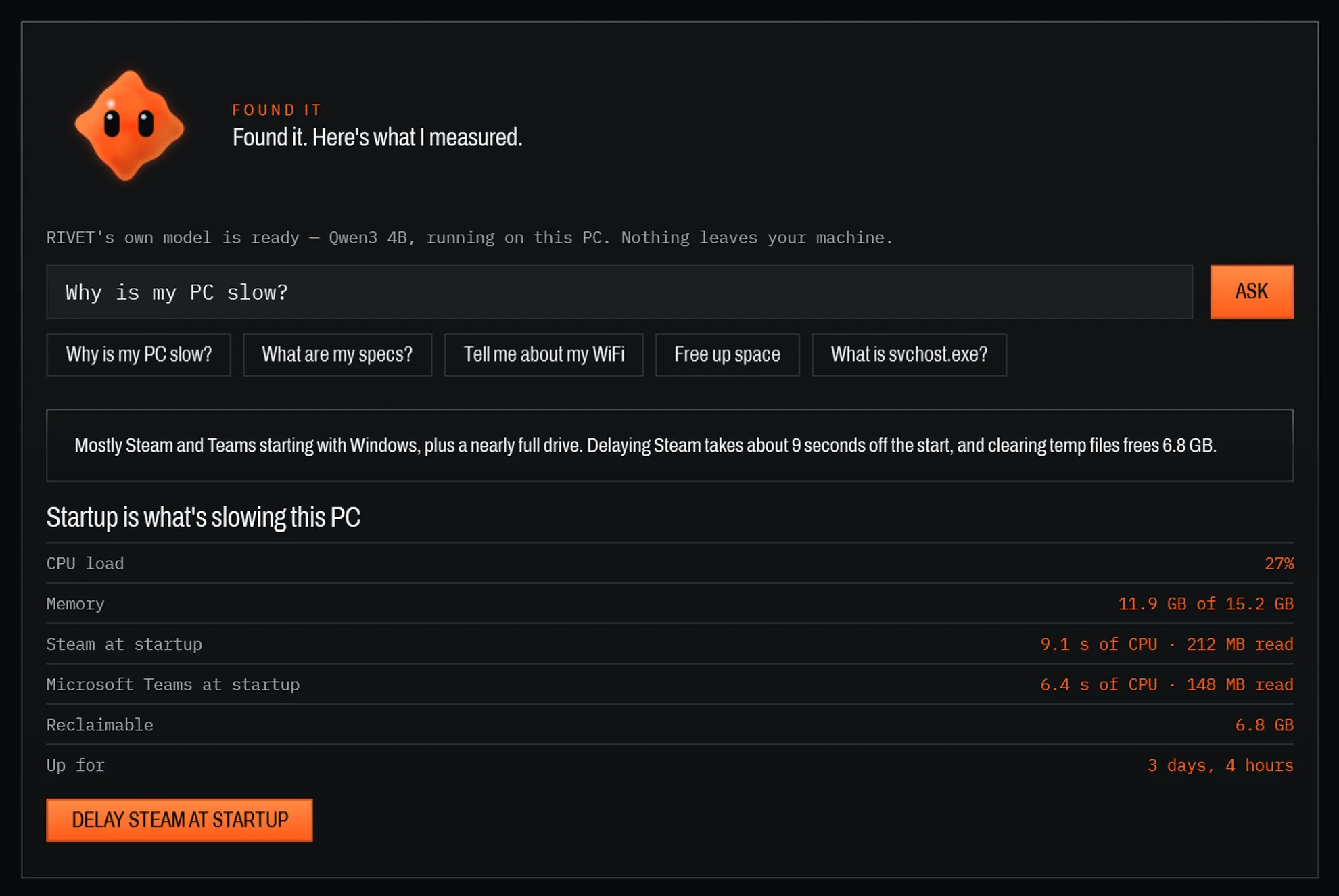1339x896 pixels.
Task: Click the answer summary about Steam and Teams
Action: (669, 446)
